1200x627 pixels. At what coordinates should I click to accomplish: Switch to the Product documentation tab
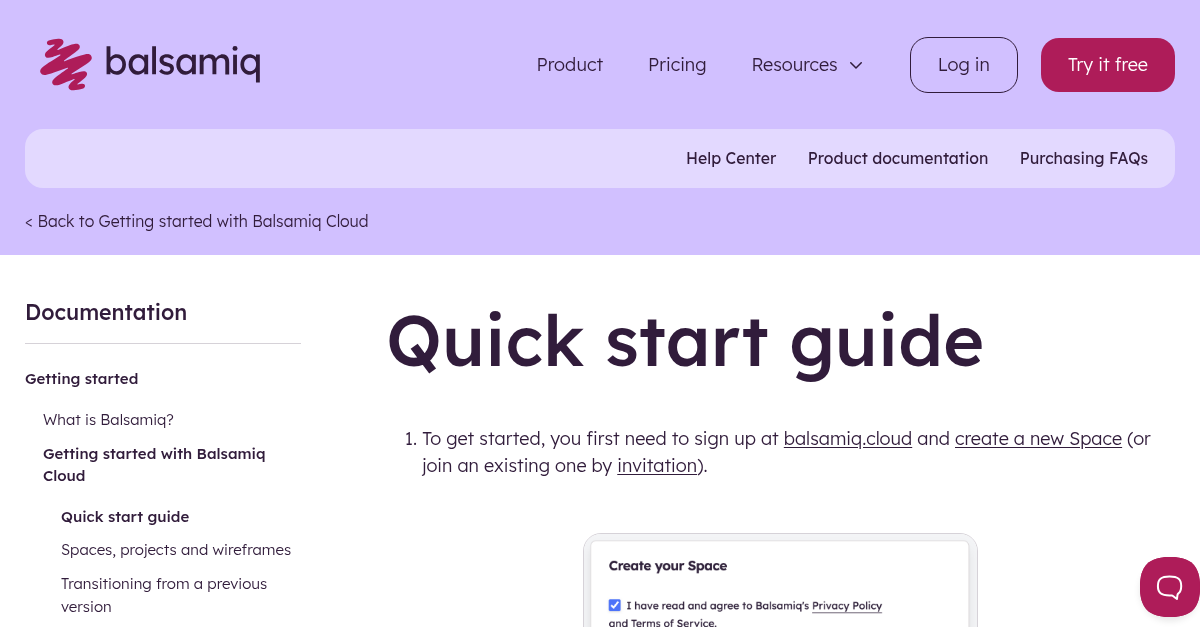point(898,158)
